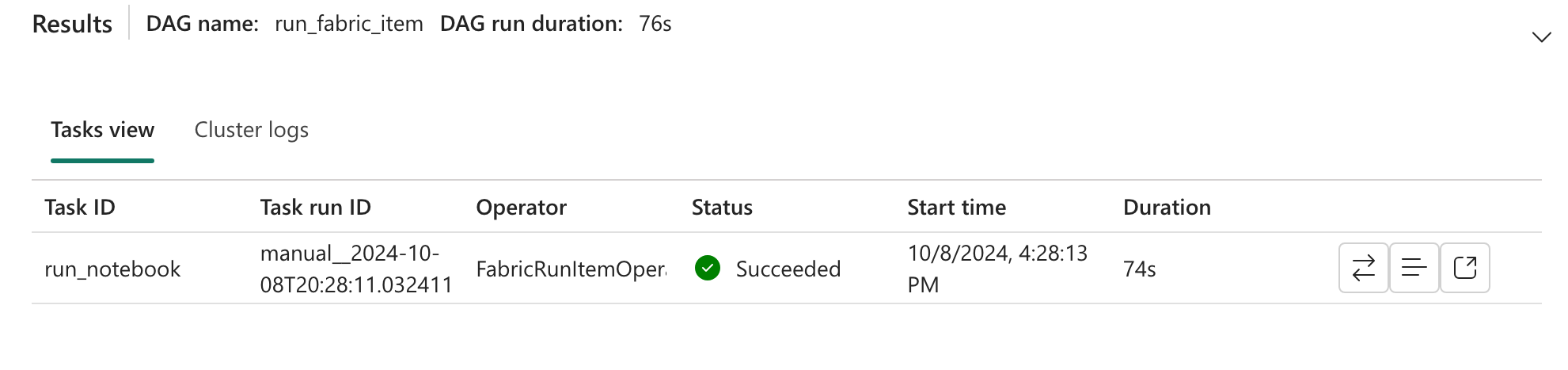Click the XCom swap-arrows icon button
The image size is (1568, 370).
(x=1363, y=269)
